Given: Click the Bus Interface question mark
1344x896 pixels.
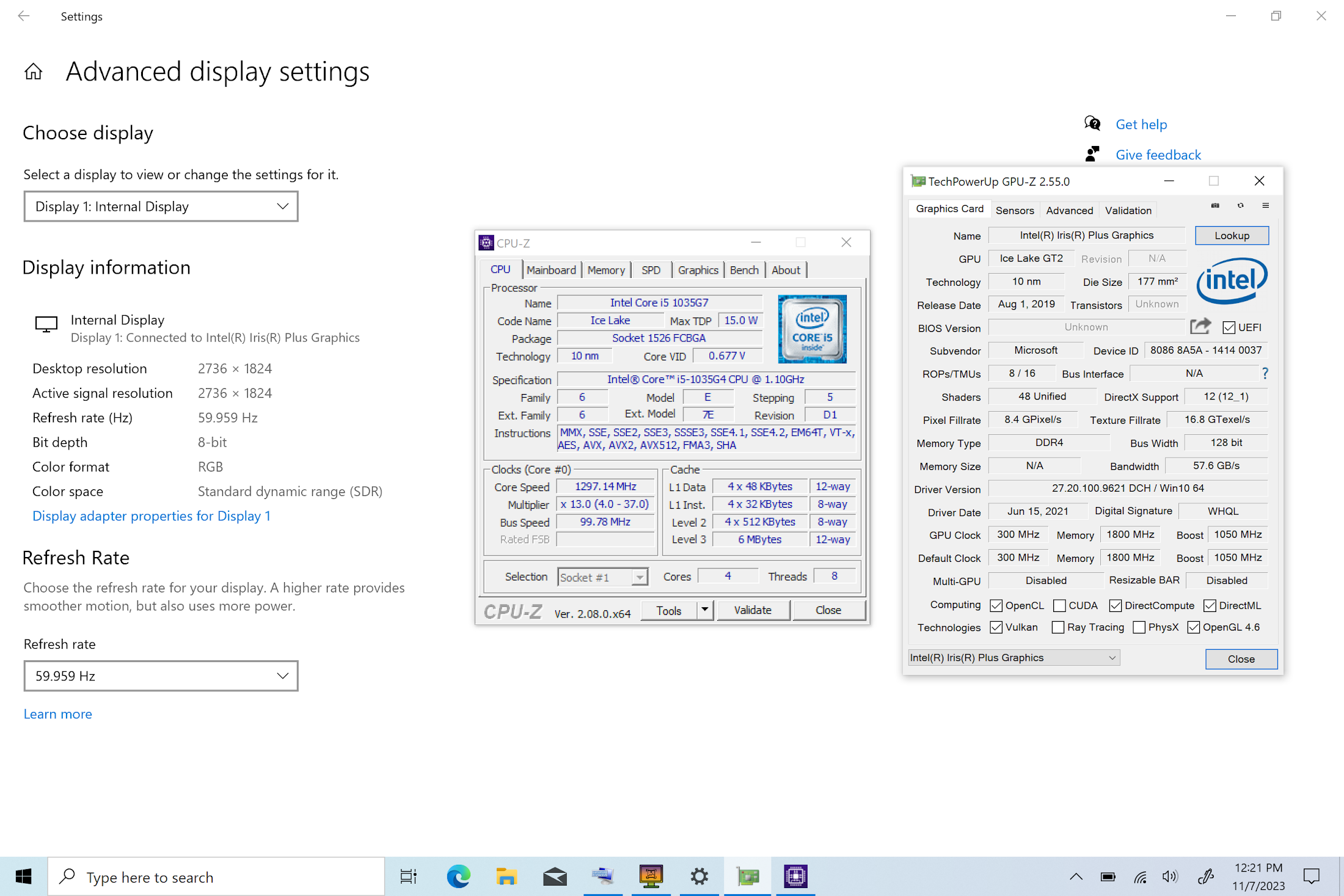Looking at the screenshot, I should (x=1265, y=373).
